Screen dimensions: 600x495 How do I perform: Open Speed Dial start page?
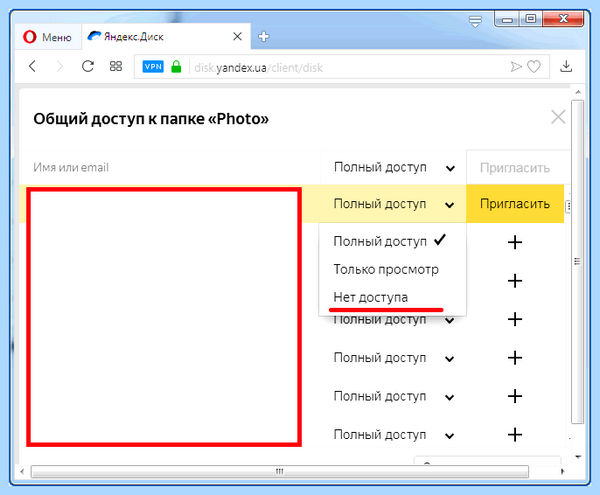coord(116,67)
